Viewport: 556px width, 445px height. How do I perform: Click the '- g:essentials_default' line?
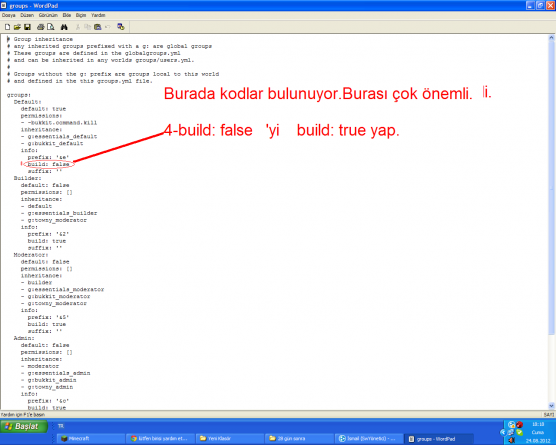[59, 137]
